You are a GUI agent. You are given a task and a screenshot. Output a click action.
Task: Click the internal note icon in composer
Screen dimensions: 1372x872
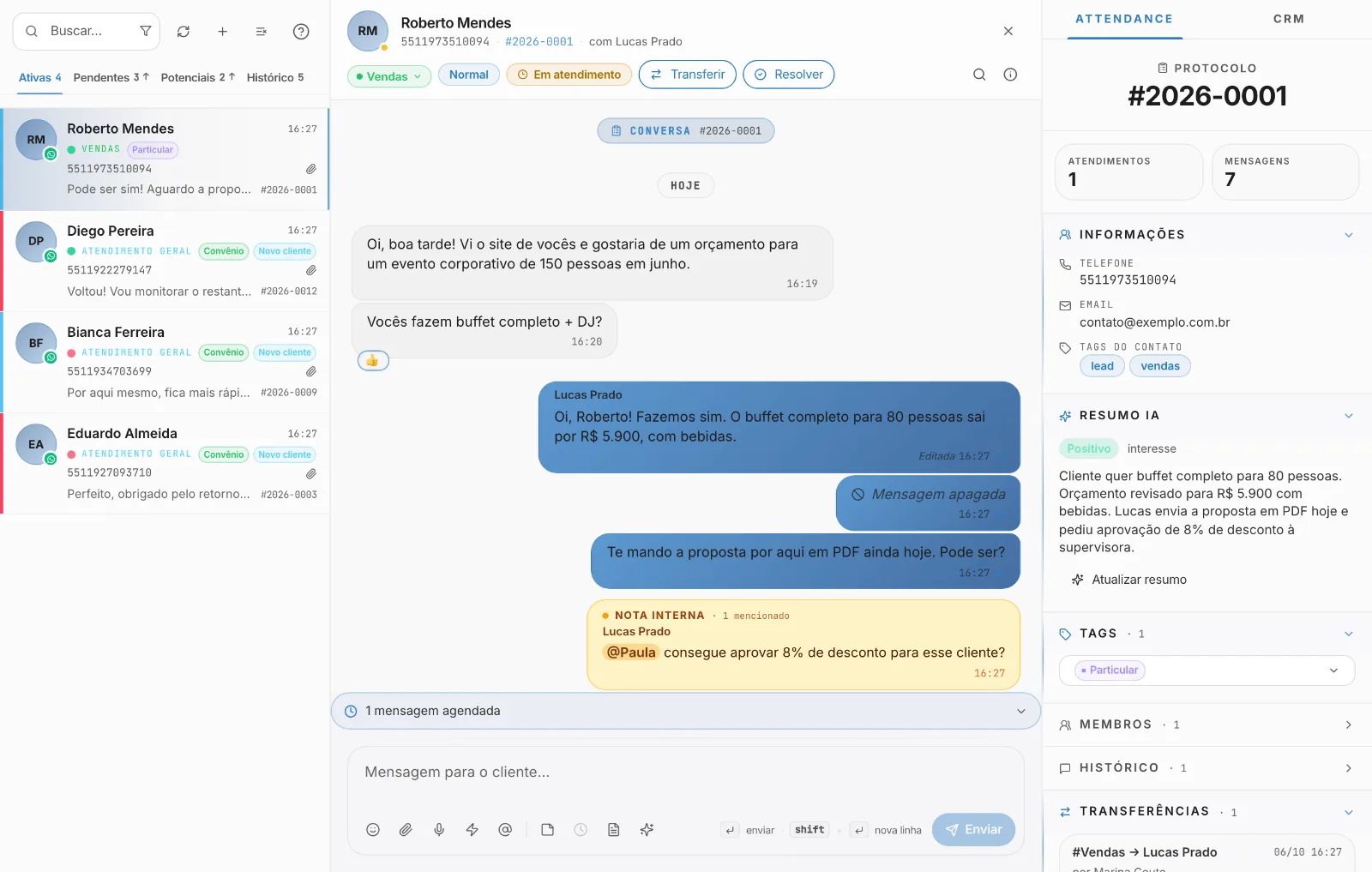click(548, 829)
